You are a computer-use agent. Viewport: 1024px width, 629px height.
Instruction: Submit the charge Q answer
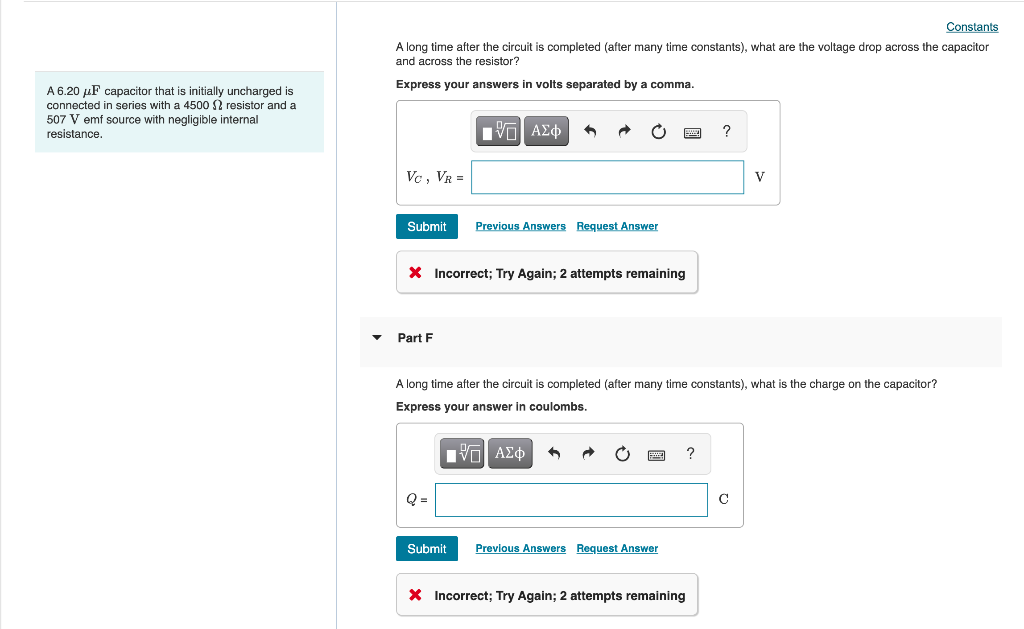click(x=426, y=549)
